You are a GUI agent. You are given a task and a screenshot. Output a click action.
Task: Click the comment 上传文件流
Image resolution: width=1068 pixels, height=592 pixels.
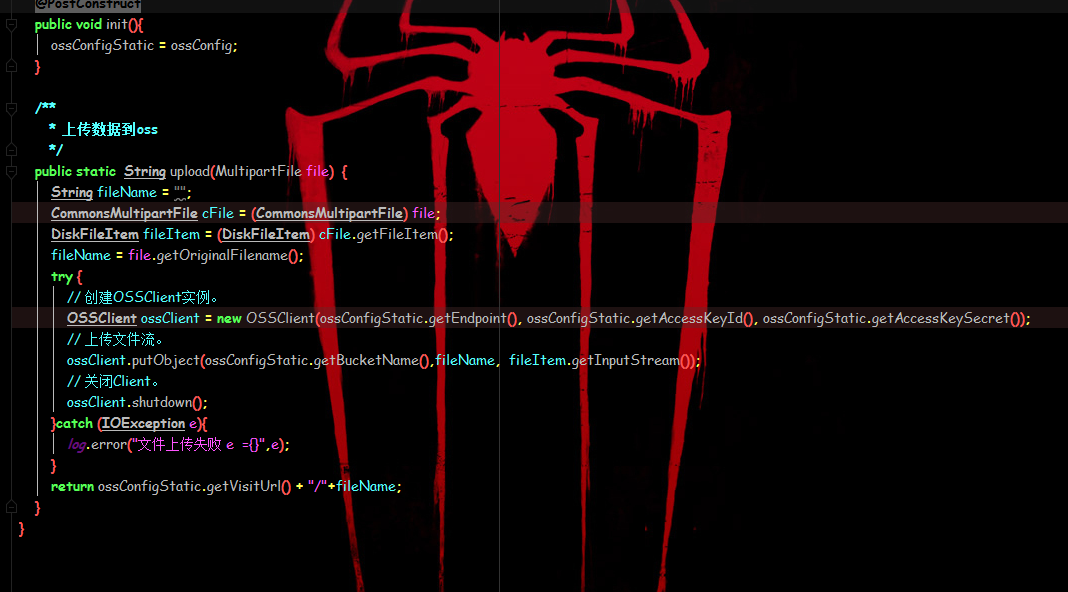click(114, 340)
